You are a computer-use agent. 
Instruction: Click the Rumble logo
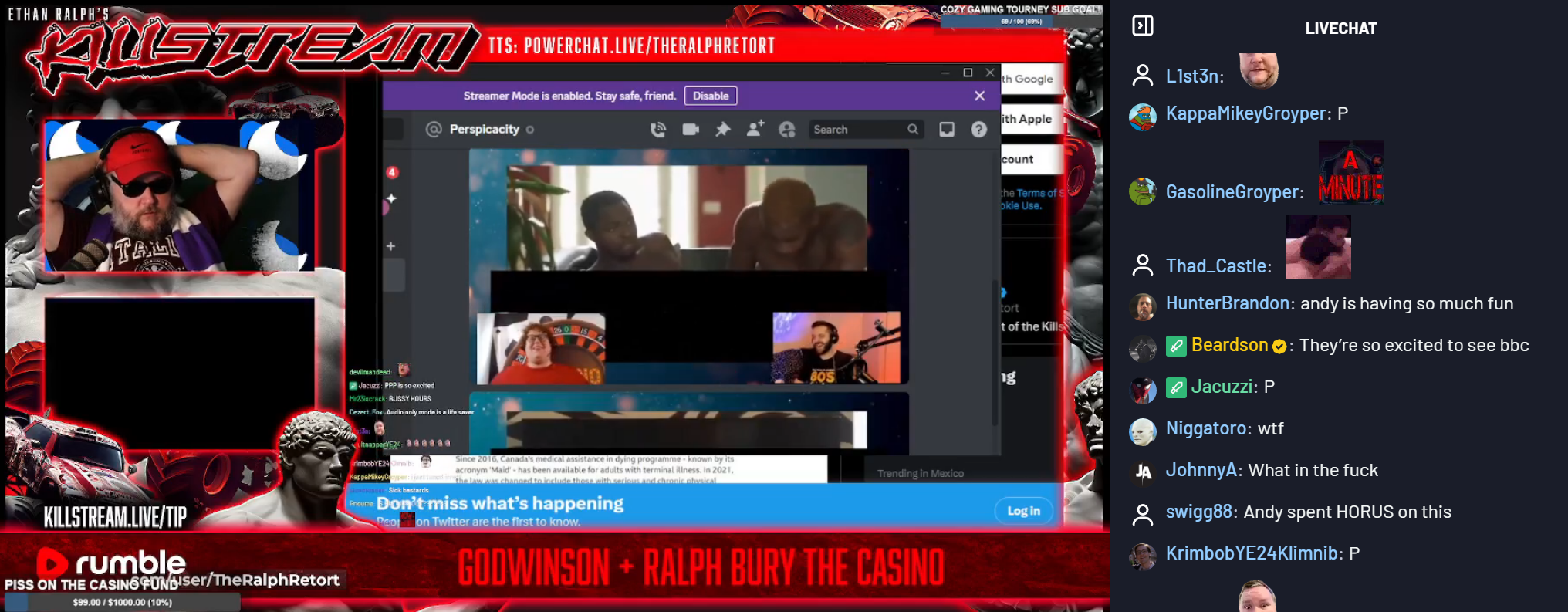click(111, 563)
